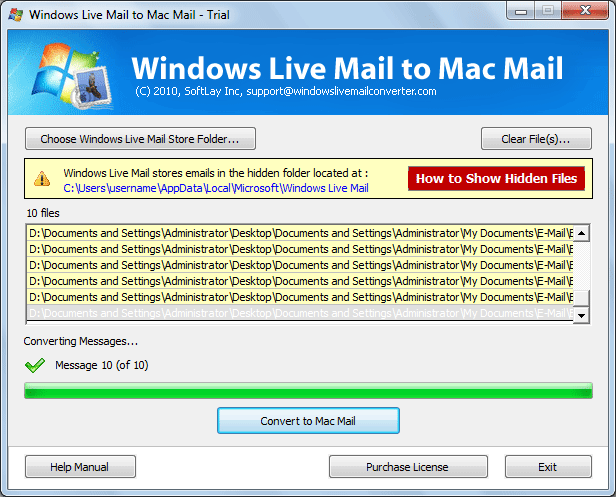Image resolution: width=616 pixels, height=497 pixels.
Task: Open the Help Manual
Action: tap(80, 467)
